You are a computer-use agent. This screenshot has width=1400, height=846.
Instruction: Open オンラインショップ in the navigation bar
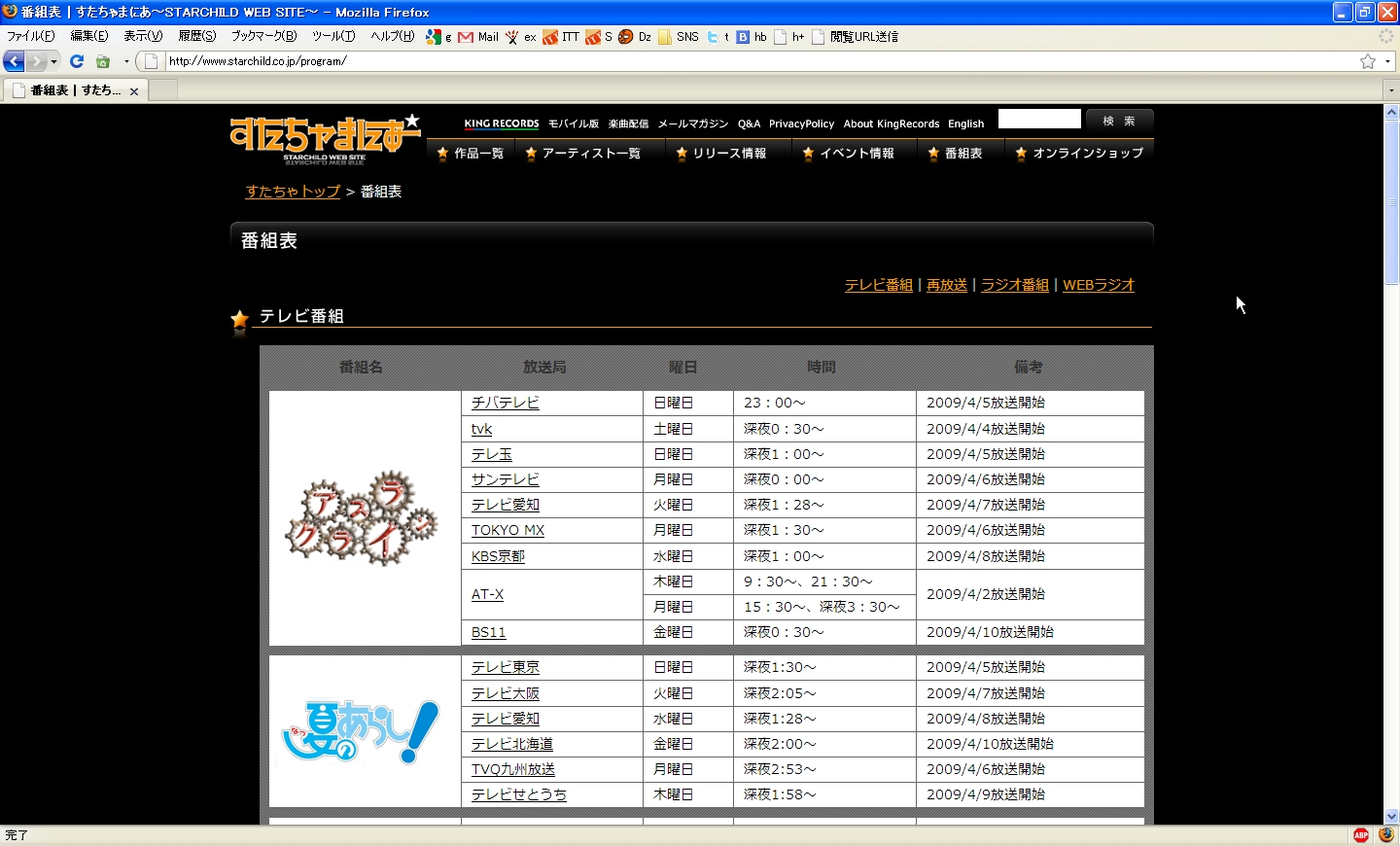coord(1079,154)
